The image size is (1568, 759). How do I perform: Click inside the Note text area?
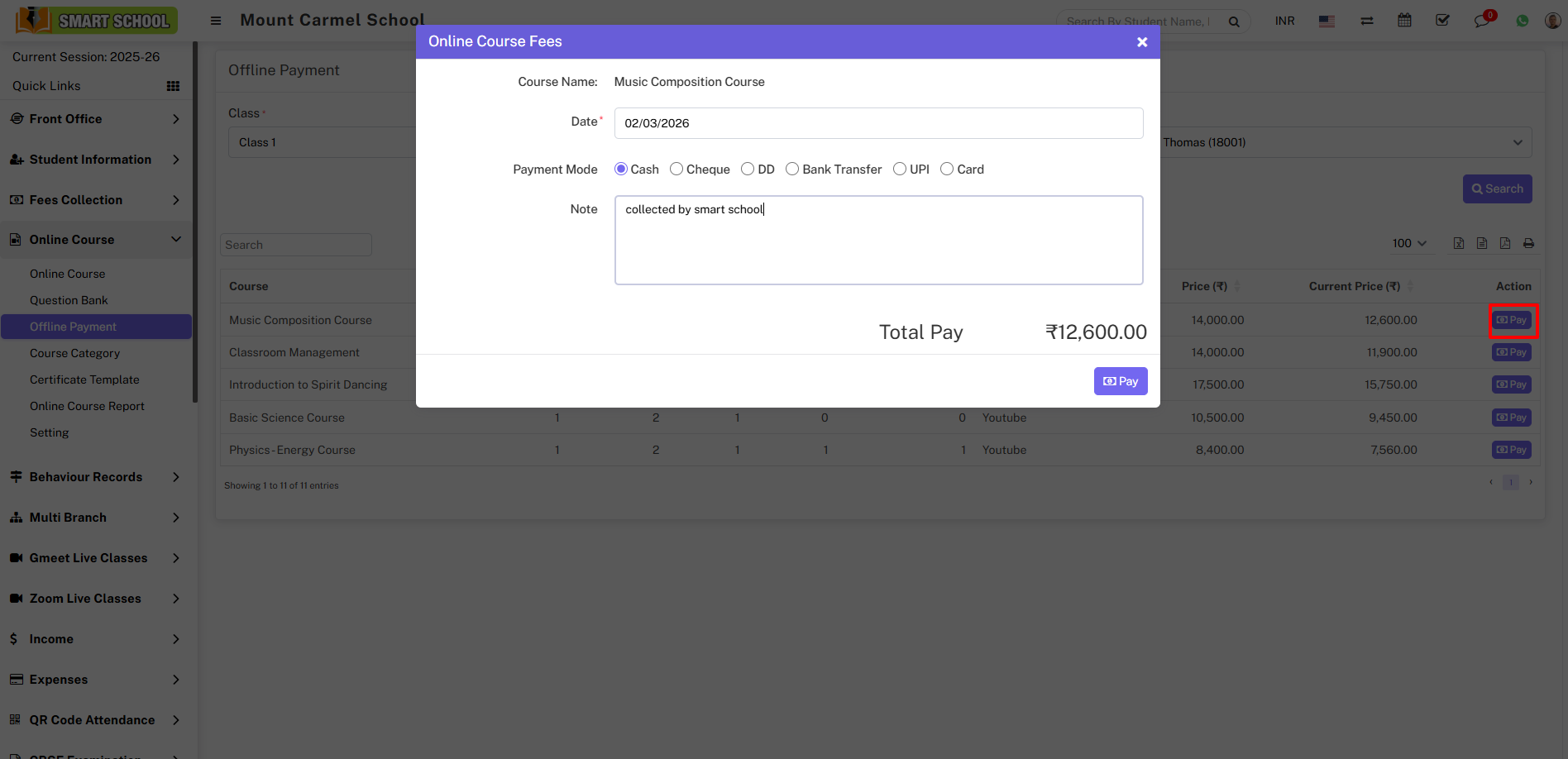878,240
